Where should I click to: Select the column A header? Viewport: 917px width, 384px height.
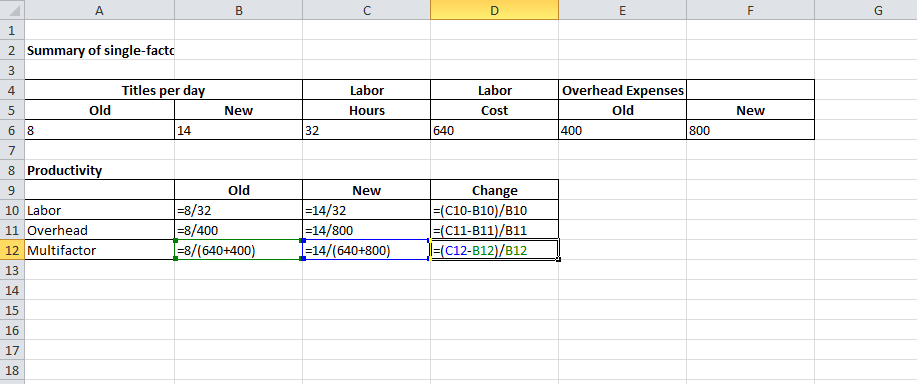pos(99,9)
